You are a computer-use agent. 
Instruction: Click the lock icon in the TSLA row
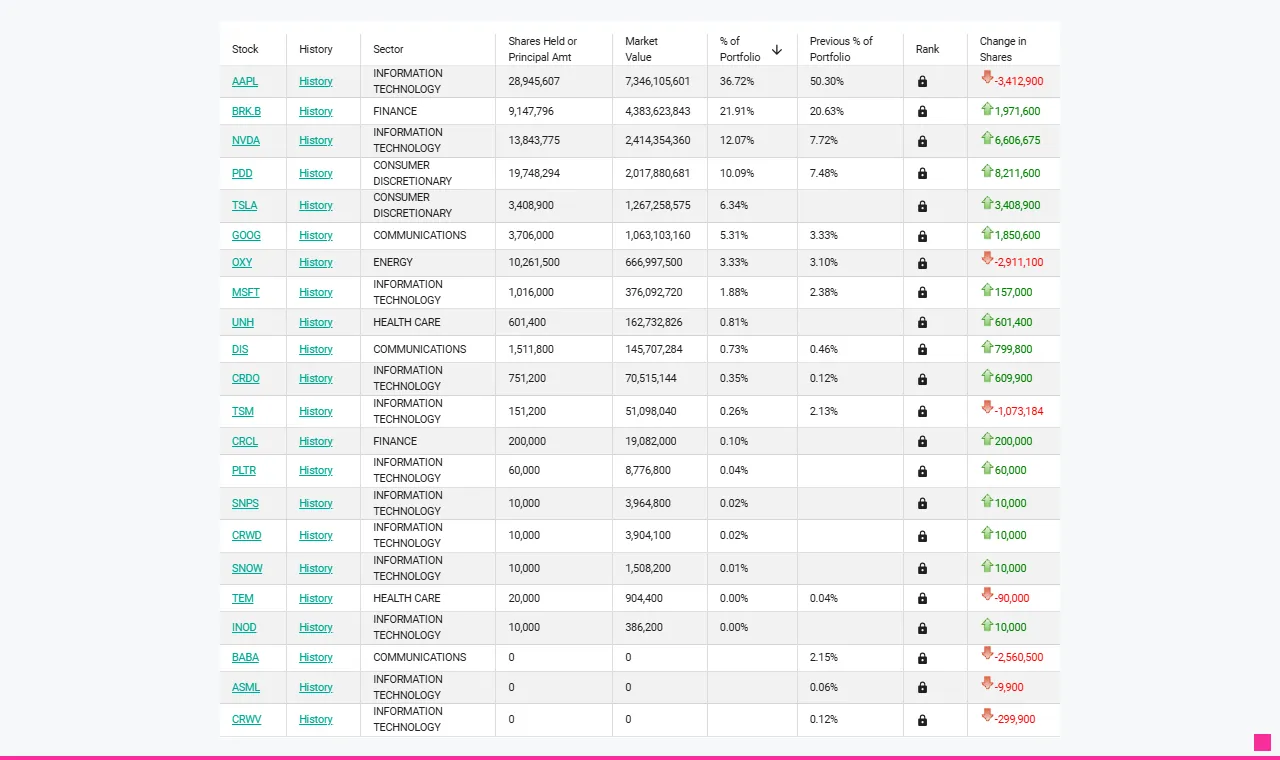point(922,206)
